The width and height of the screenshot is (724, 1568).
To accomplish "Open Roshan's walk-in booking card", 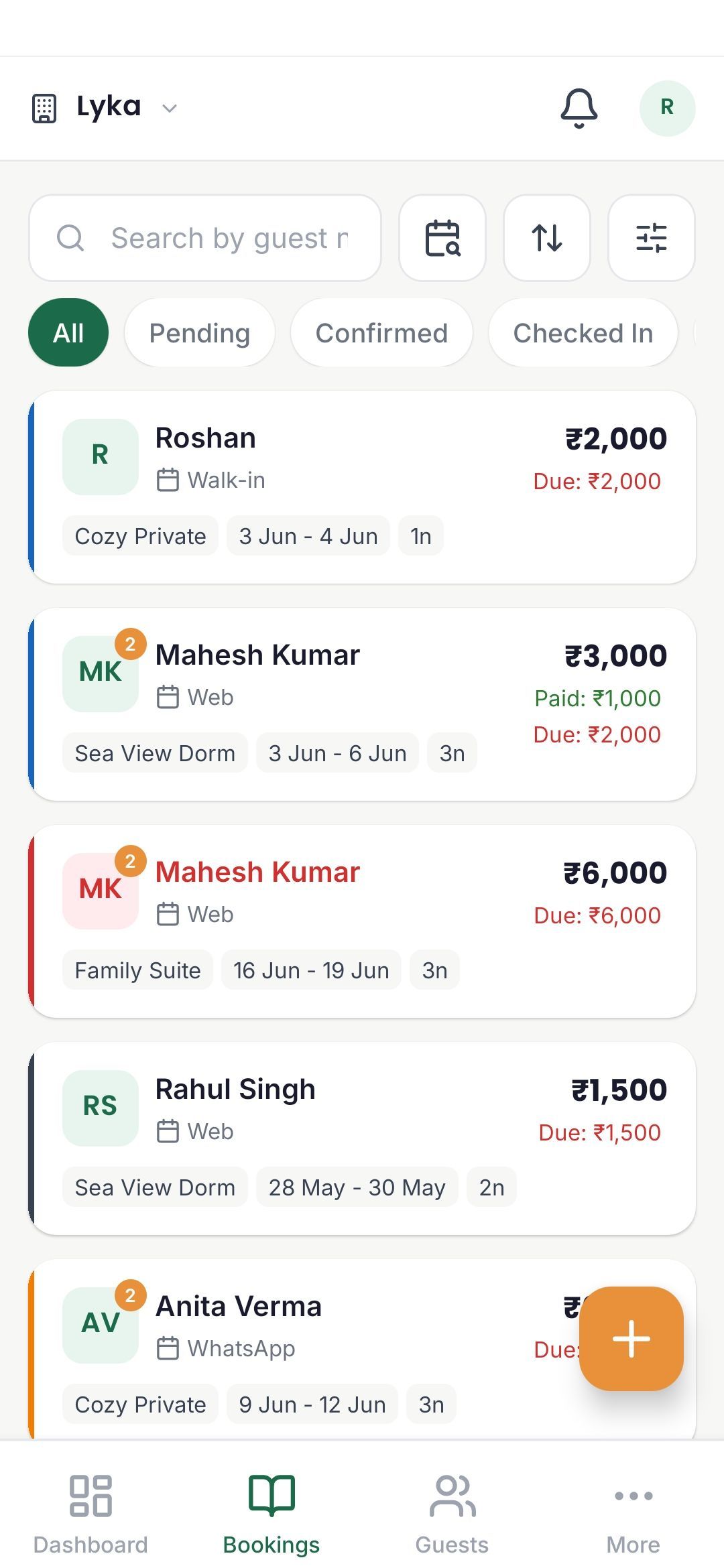I will coord(362,487).
